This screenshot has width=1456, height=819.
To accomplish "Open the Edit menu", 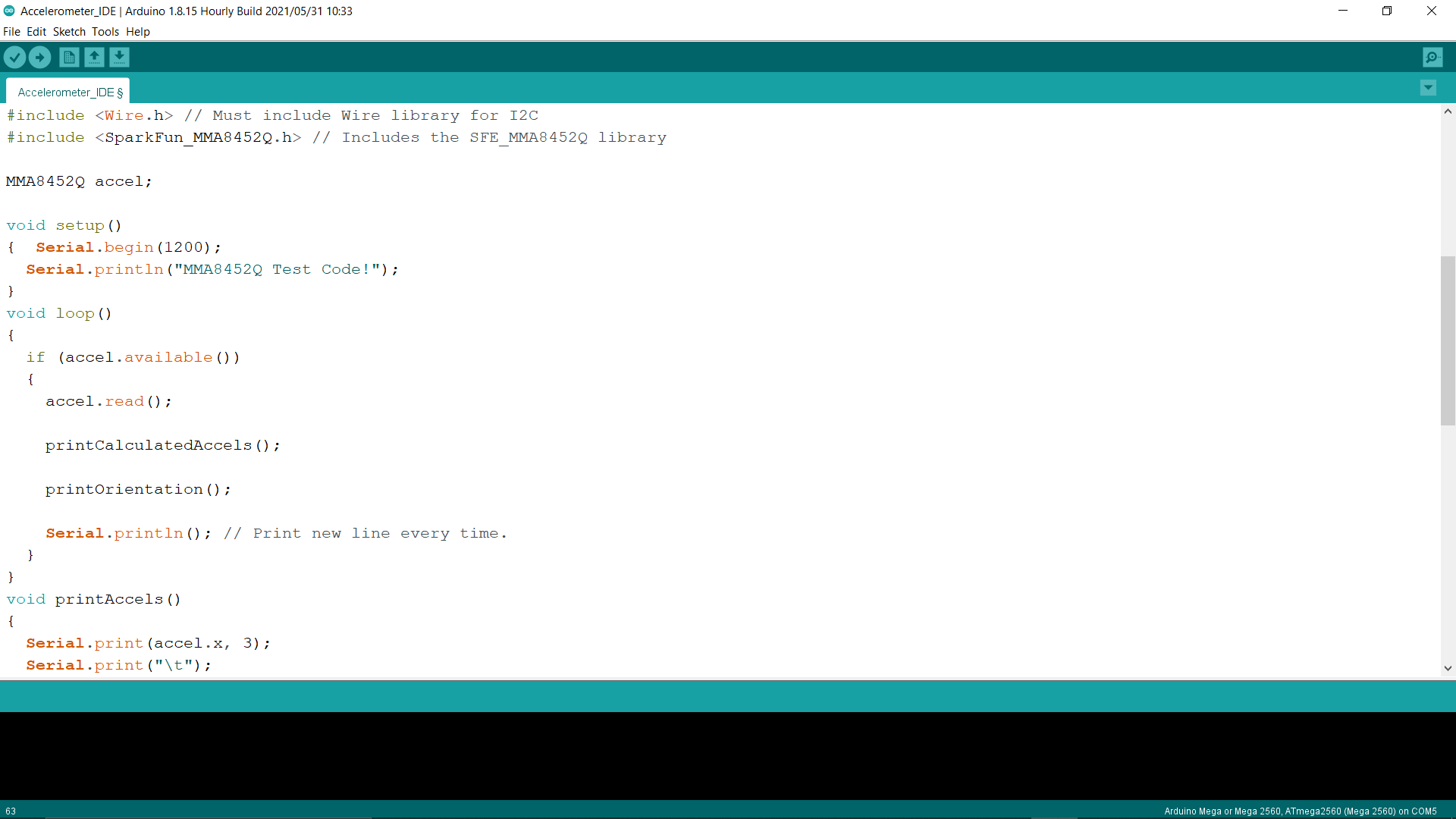I will (x=36, y=32).
